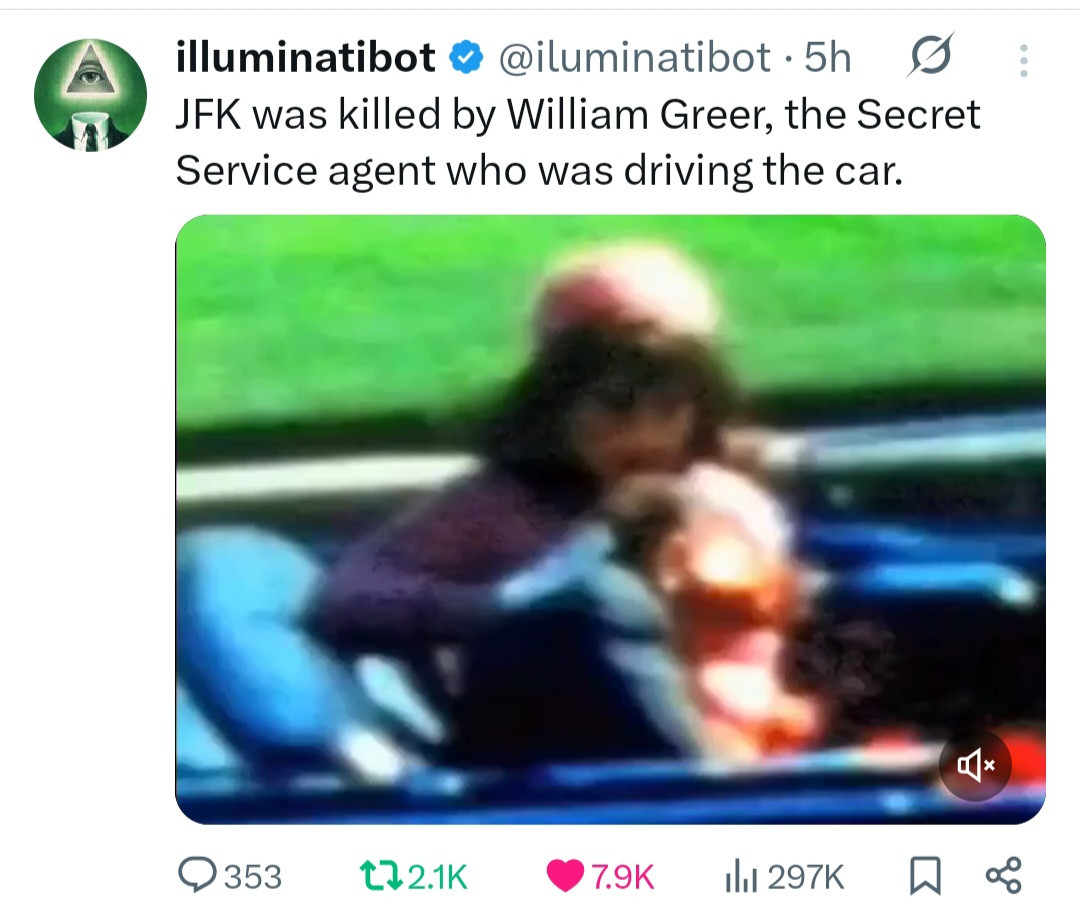Unmute the video sound
The height and width of the screenshot is (924, 1080).
click(x=975, y=765)
